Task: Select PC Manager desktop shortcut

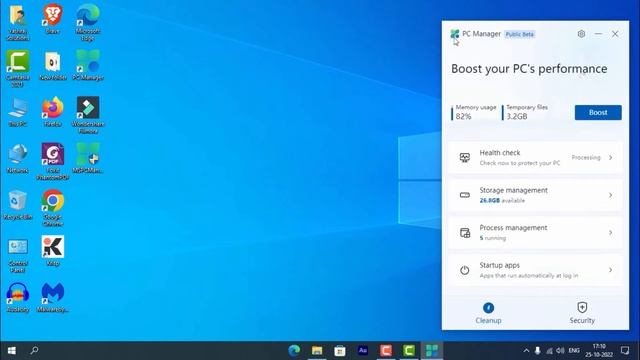Action: click(x=88, y=65)
